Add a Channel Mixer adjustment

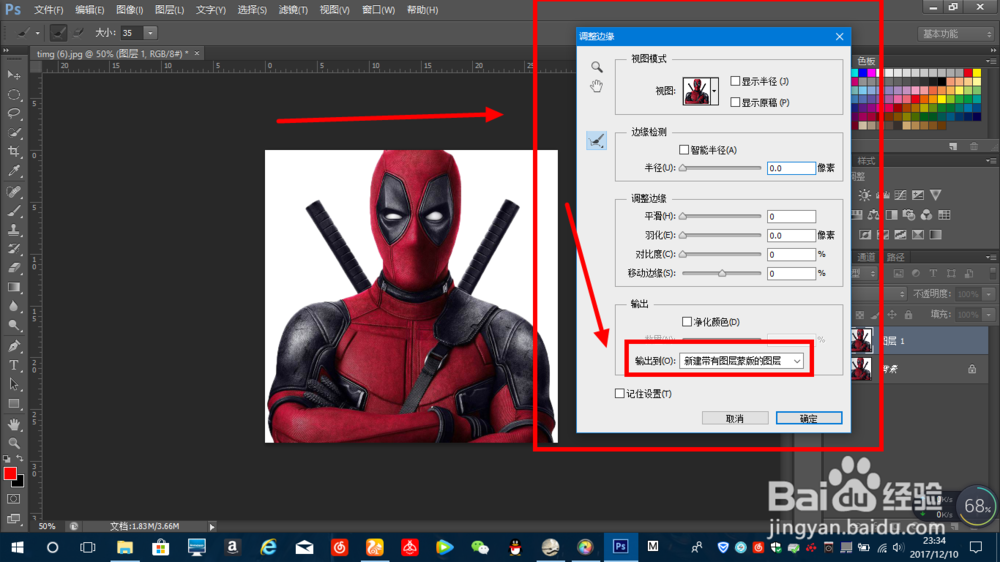point(927,215)
